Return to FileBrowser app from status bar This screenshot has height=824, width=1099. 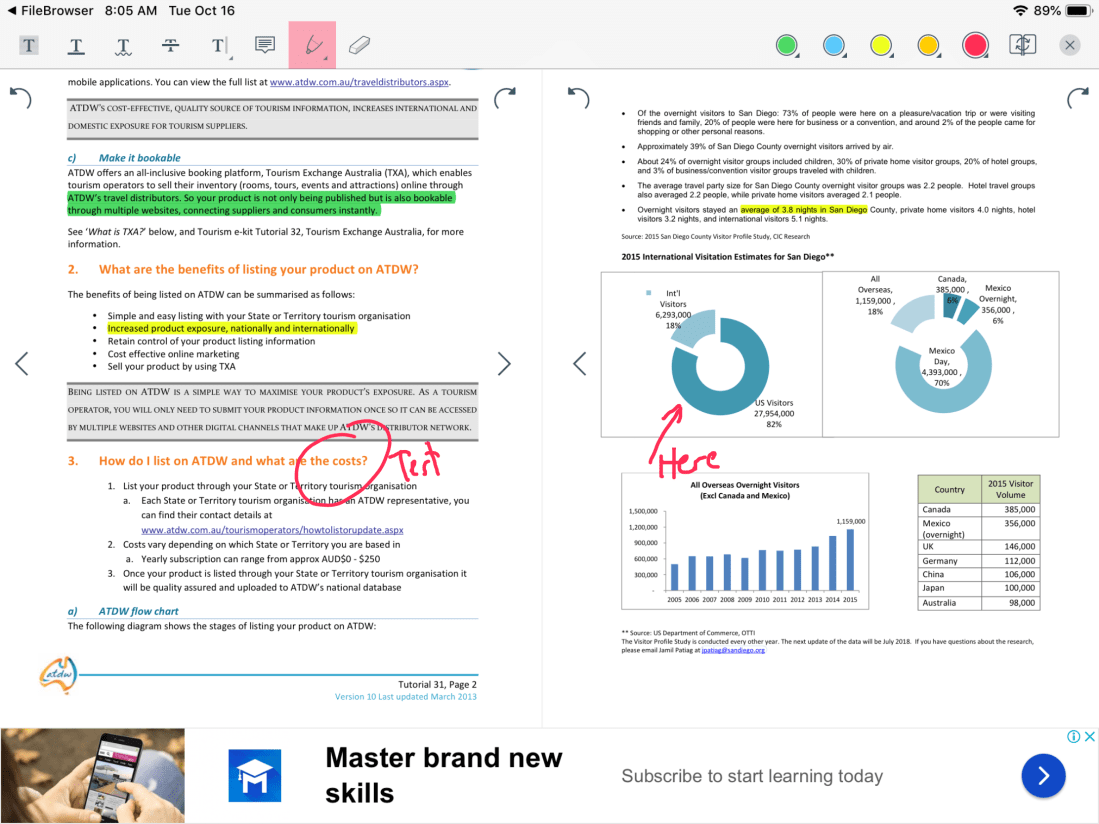tap(48, 11)
